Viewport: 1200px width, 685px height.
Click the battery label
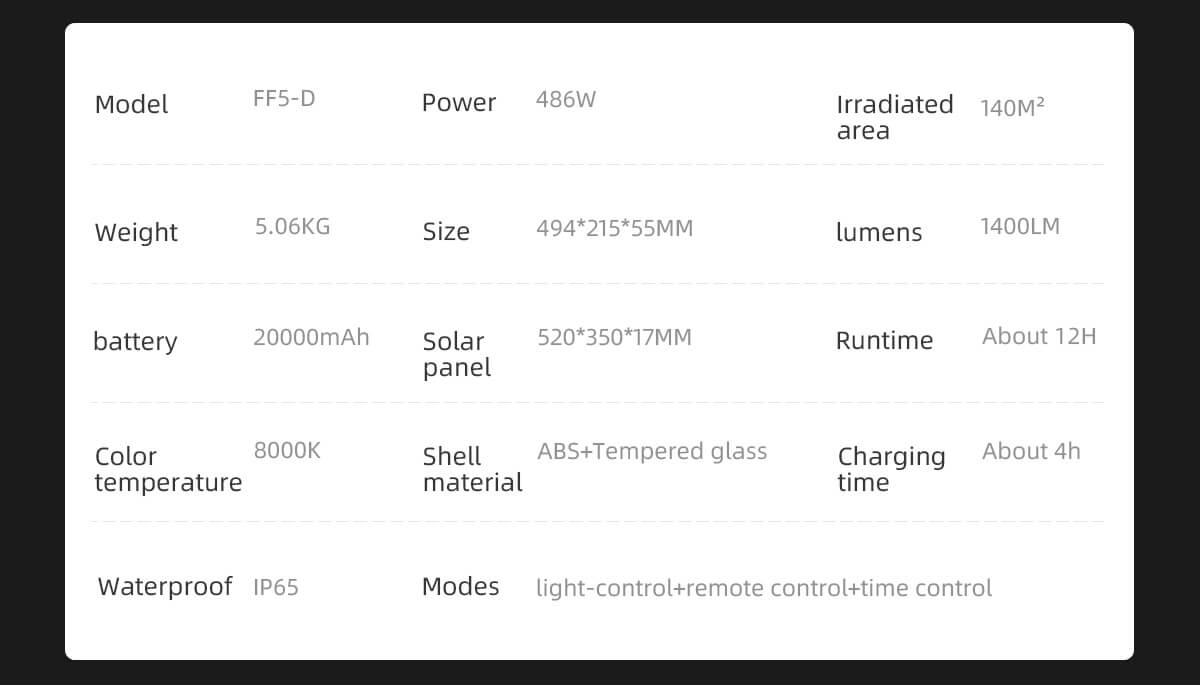click(135, 342)
